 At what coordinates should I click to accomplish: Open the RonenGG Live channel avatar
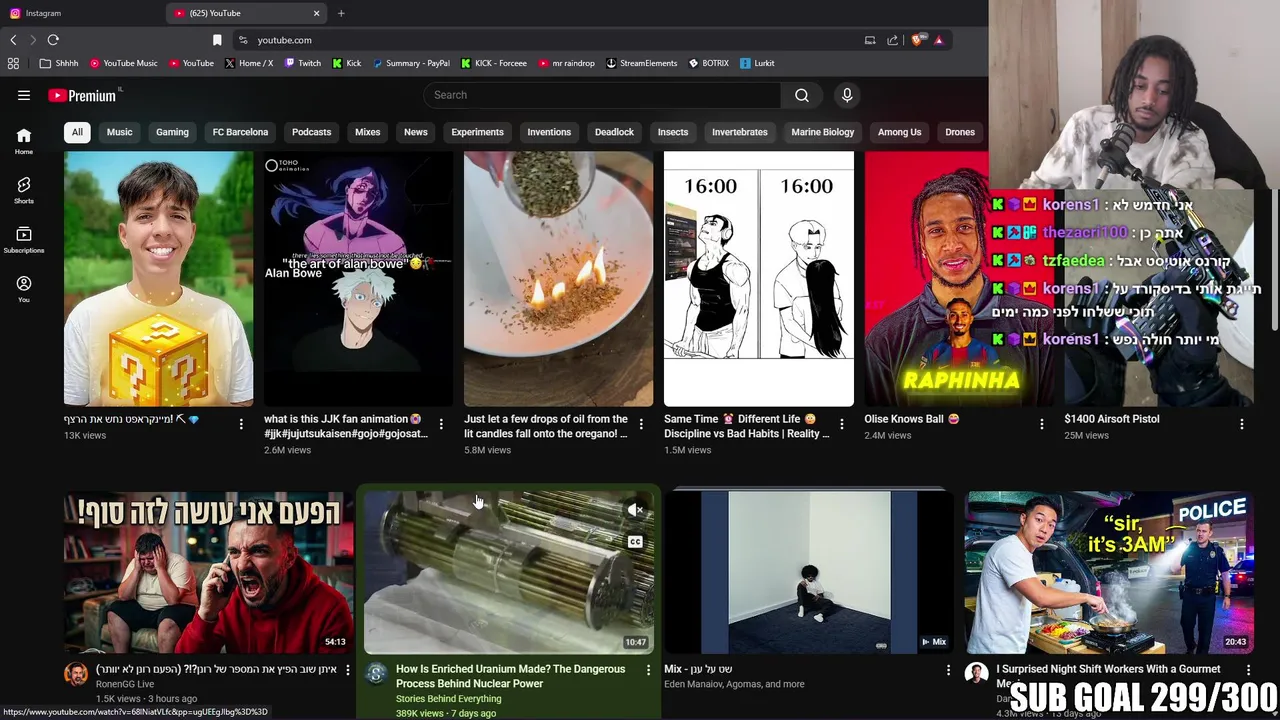[76, 674]
